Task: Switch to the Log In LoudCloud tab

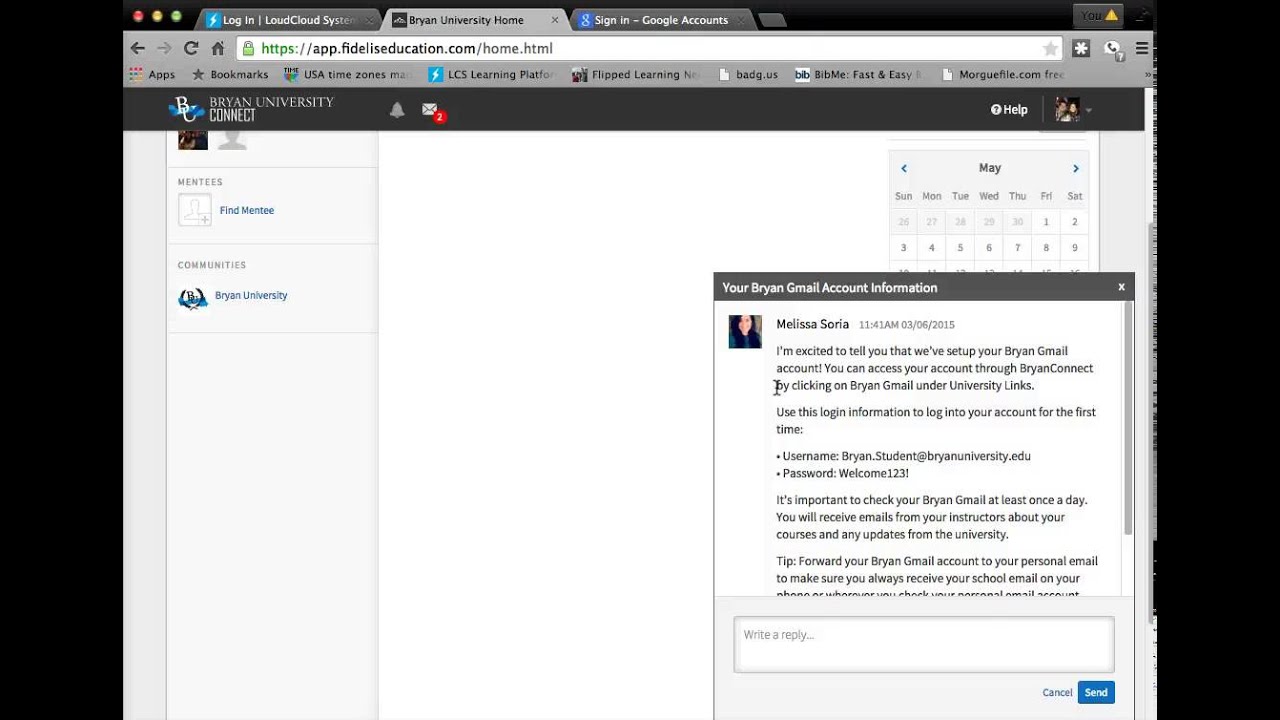Action: 289,20
